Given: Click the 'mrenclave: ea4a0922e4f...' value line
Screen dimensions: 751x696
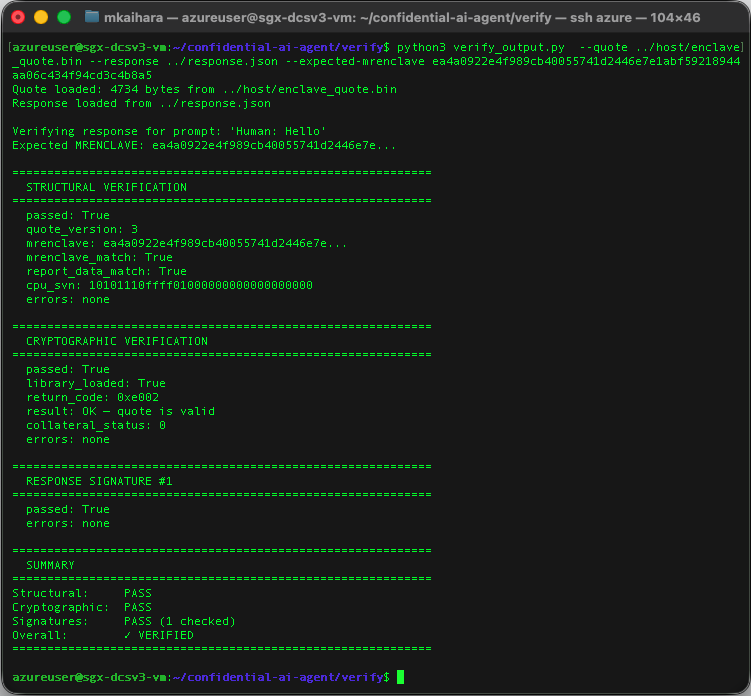Looking at the screenshot, I should tap(186, 243).
